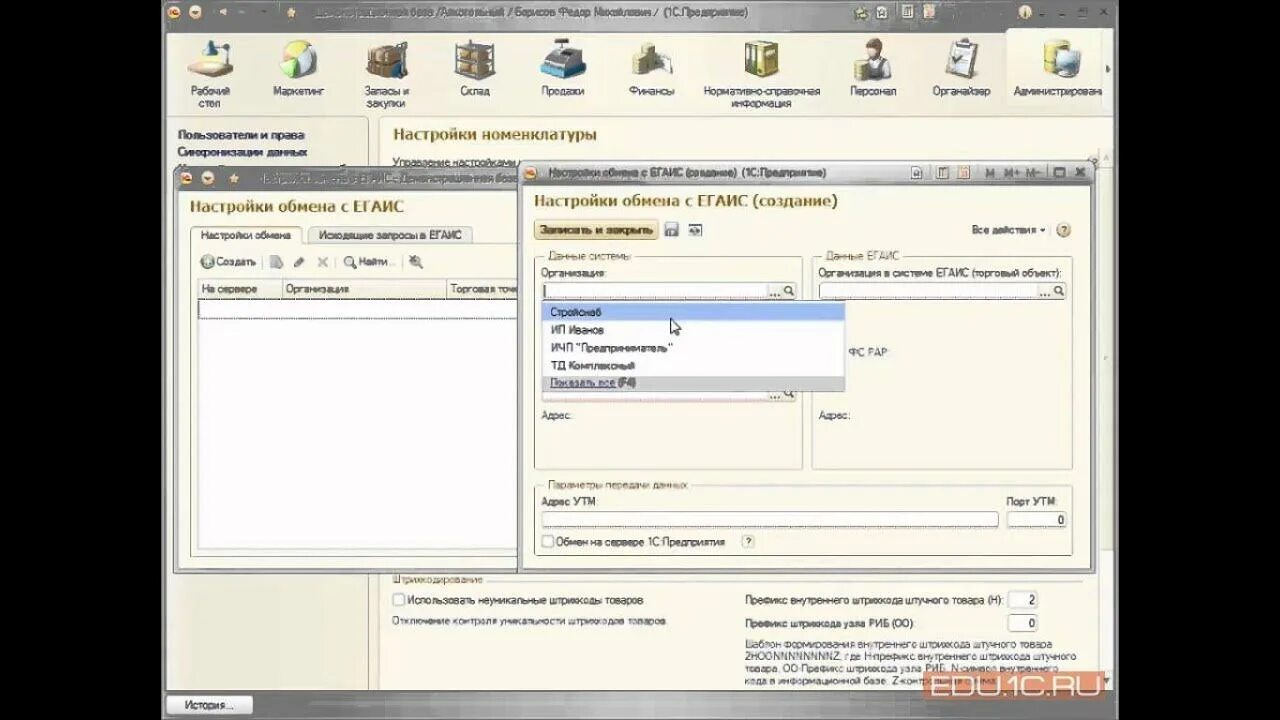Click favorites star in main title bar
This screenshot has height=720, width=1280.
pos(291,13)
